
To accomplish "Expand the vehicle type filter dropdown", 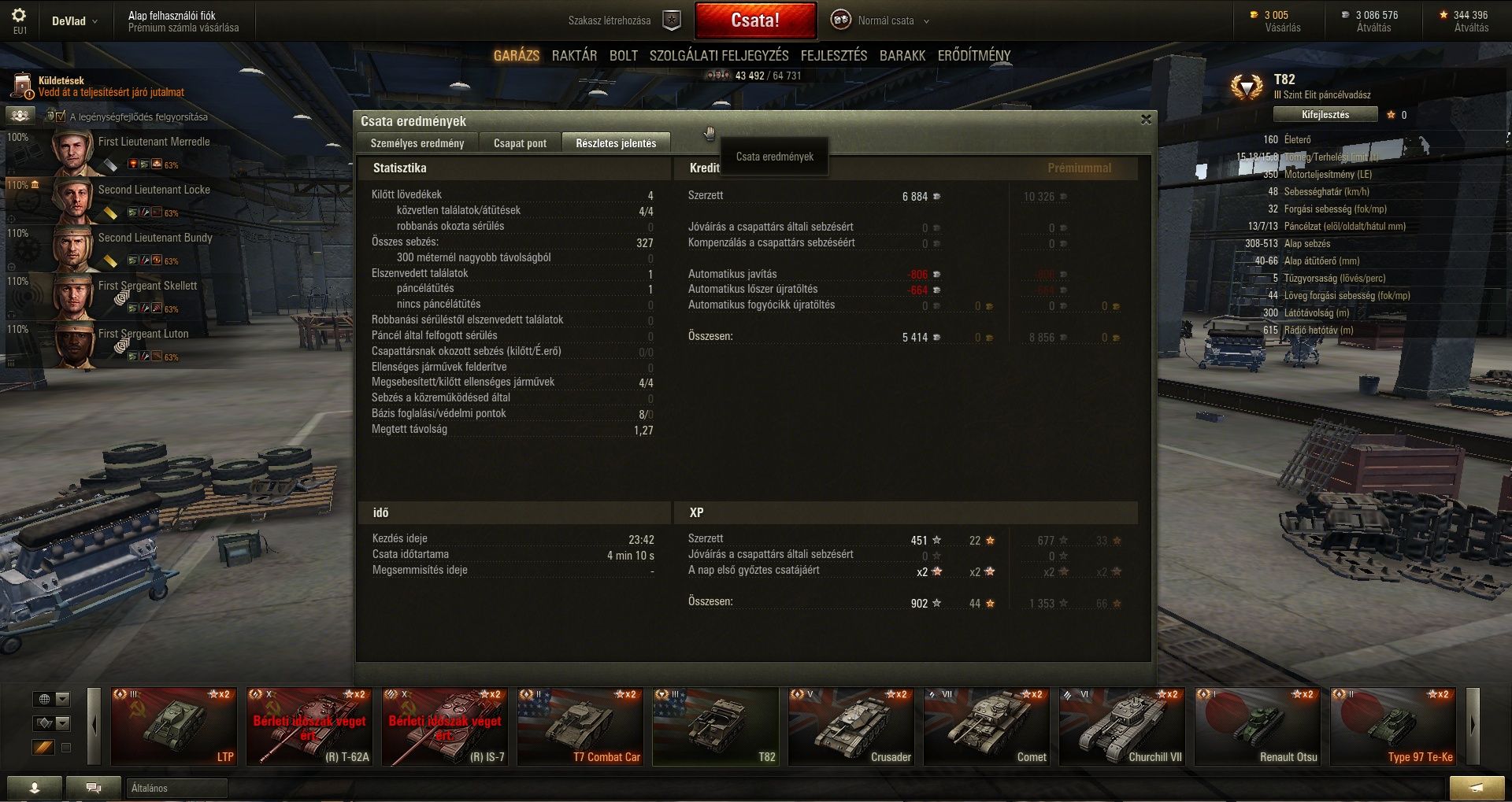I will [52, 723].
